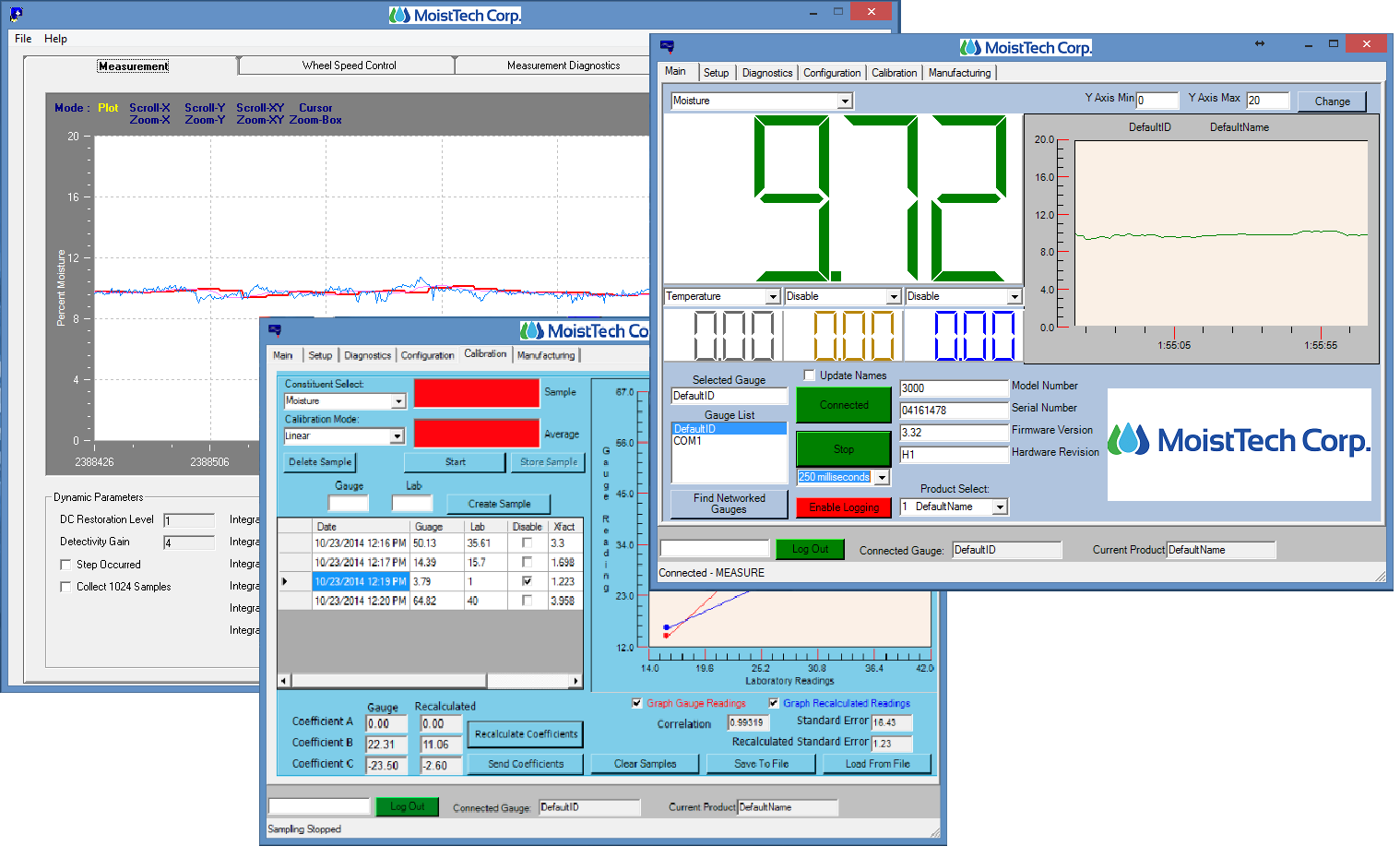Click the Scroll-X plot mode
The height and width of the screenshot is (858, 1400).
point(149,108)
